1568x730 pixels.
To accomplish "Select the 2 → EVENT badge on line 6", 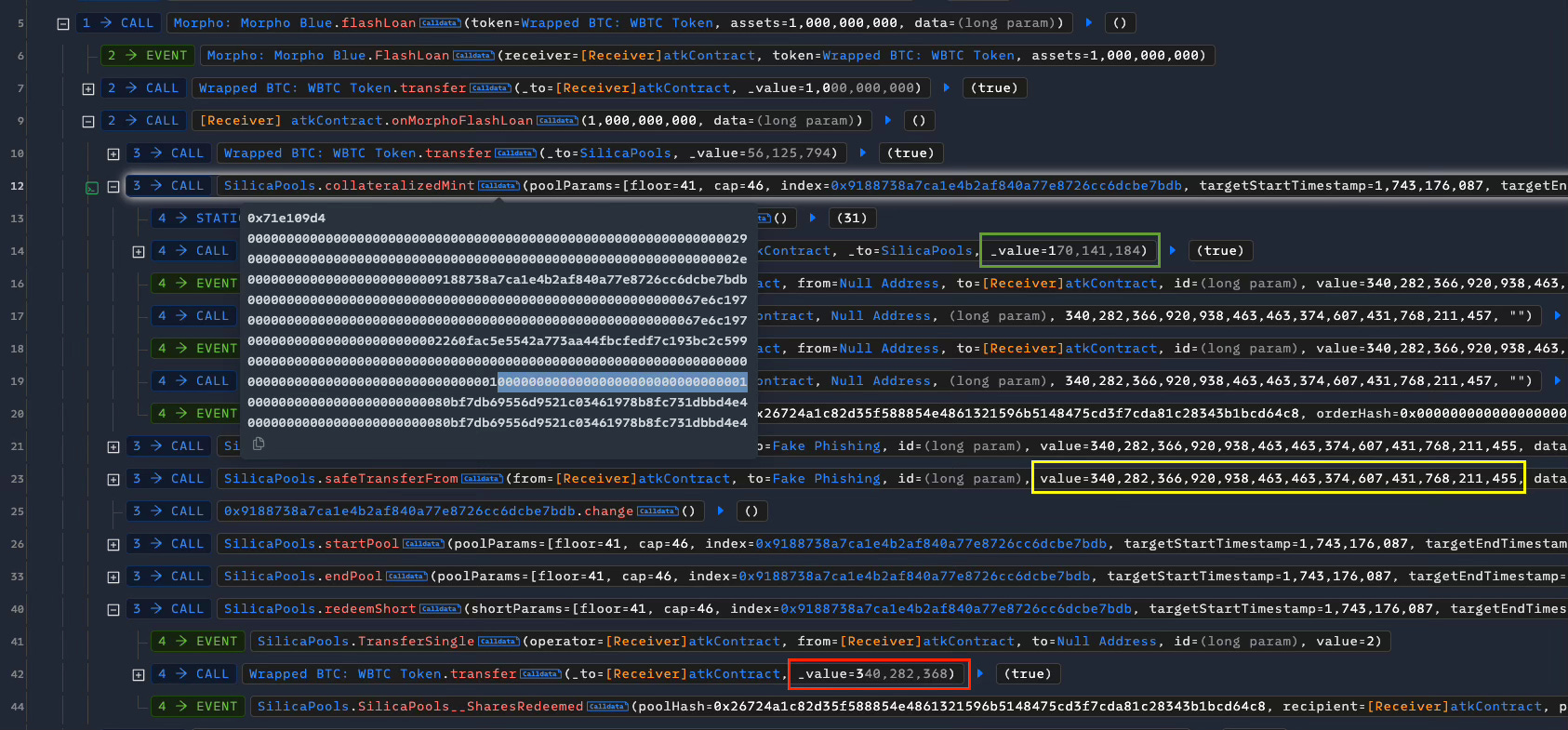I will (x=148, y=56).
